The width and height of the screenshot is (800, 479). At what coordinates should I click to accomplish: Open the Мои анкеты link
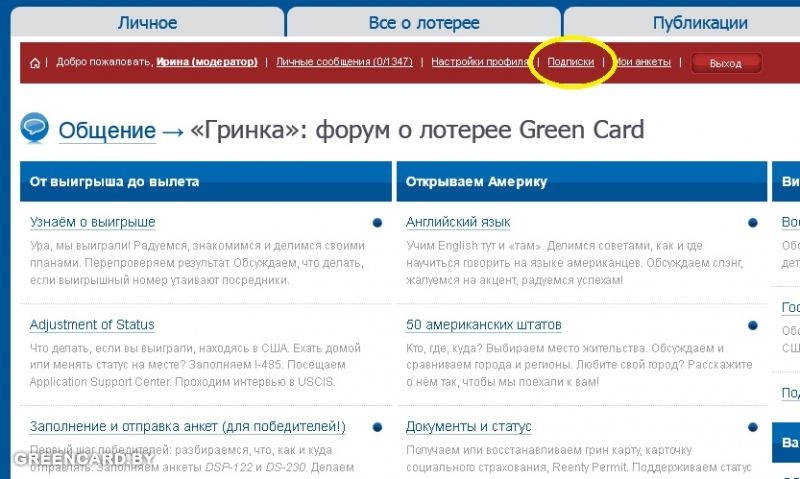coord(642,62)
